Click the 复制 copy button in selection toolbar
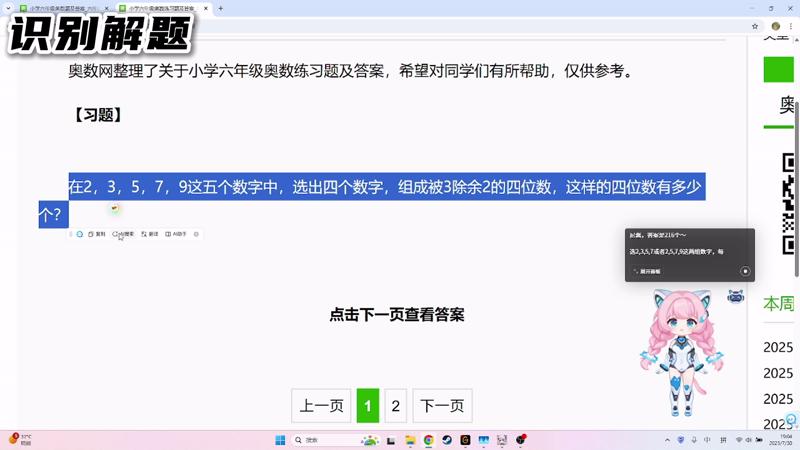The width and height of the screenshot is (800, 450). tap(96, 234)
